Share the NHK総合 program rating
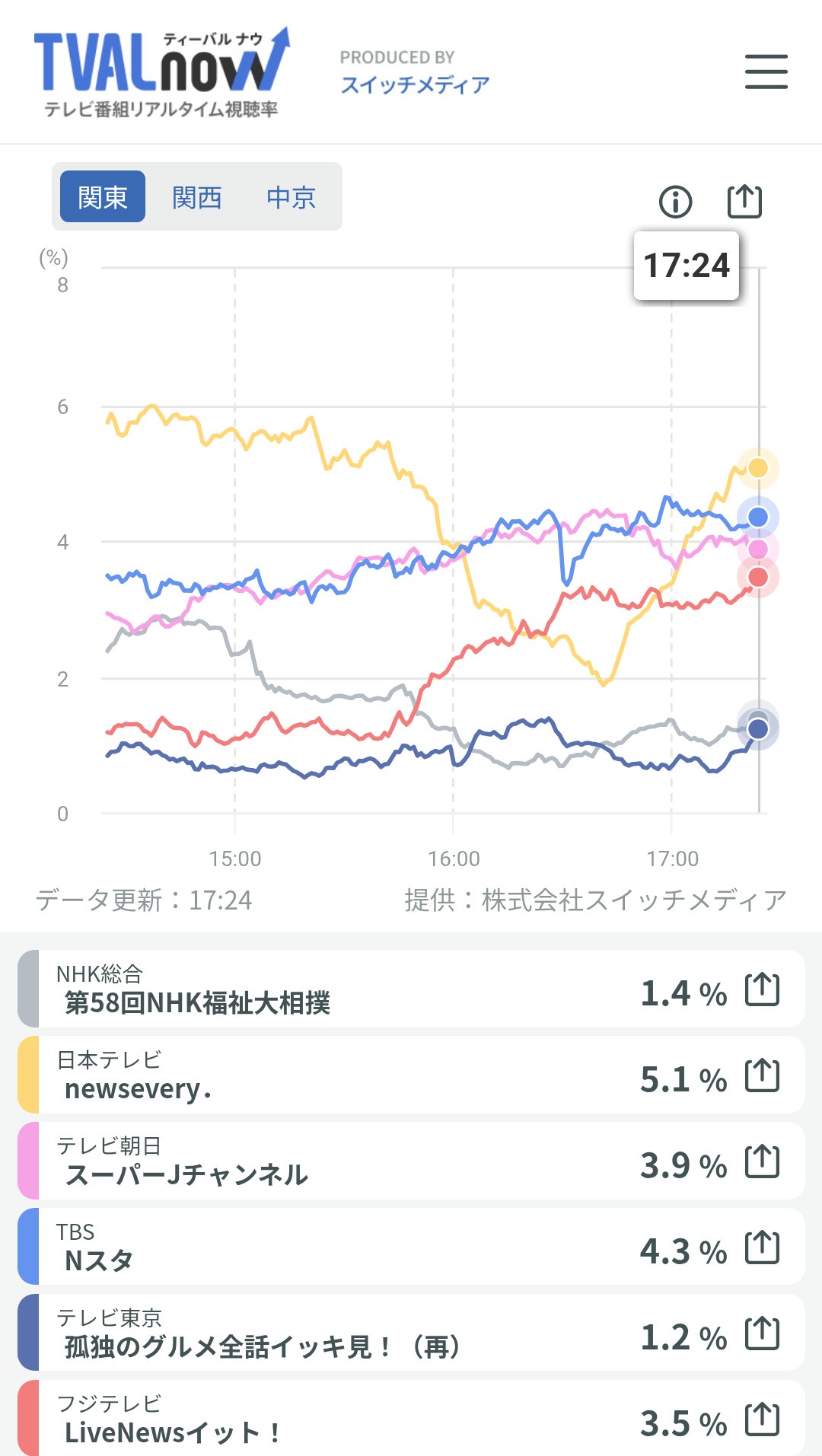822x1456 pixels. pos(762,989)
